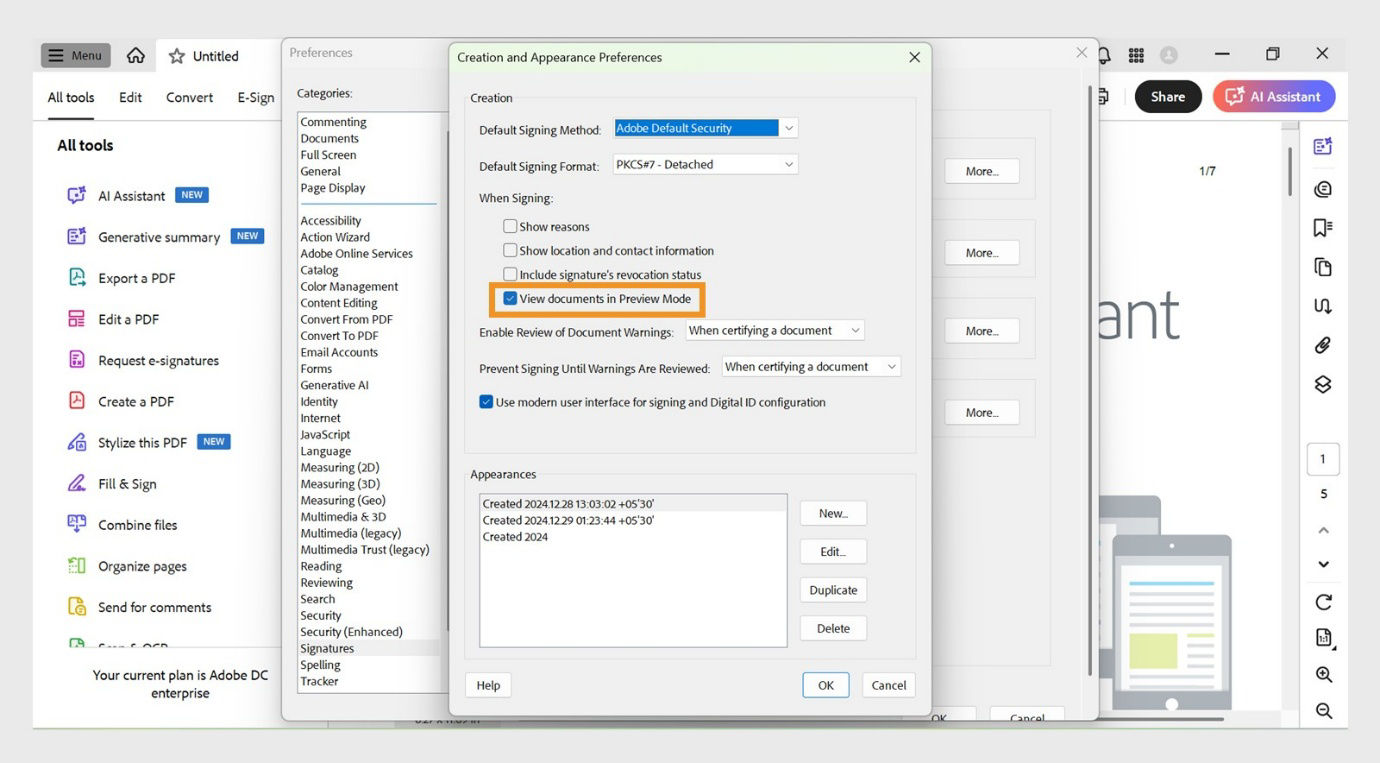Uncheck View documents in Preview Mode
The height and width of the screenshot is (763, 1380).
(x=511, y=298)
